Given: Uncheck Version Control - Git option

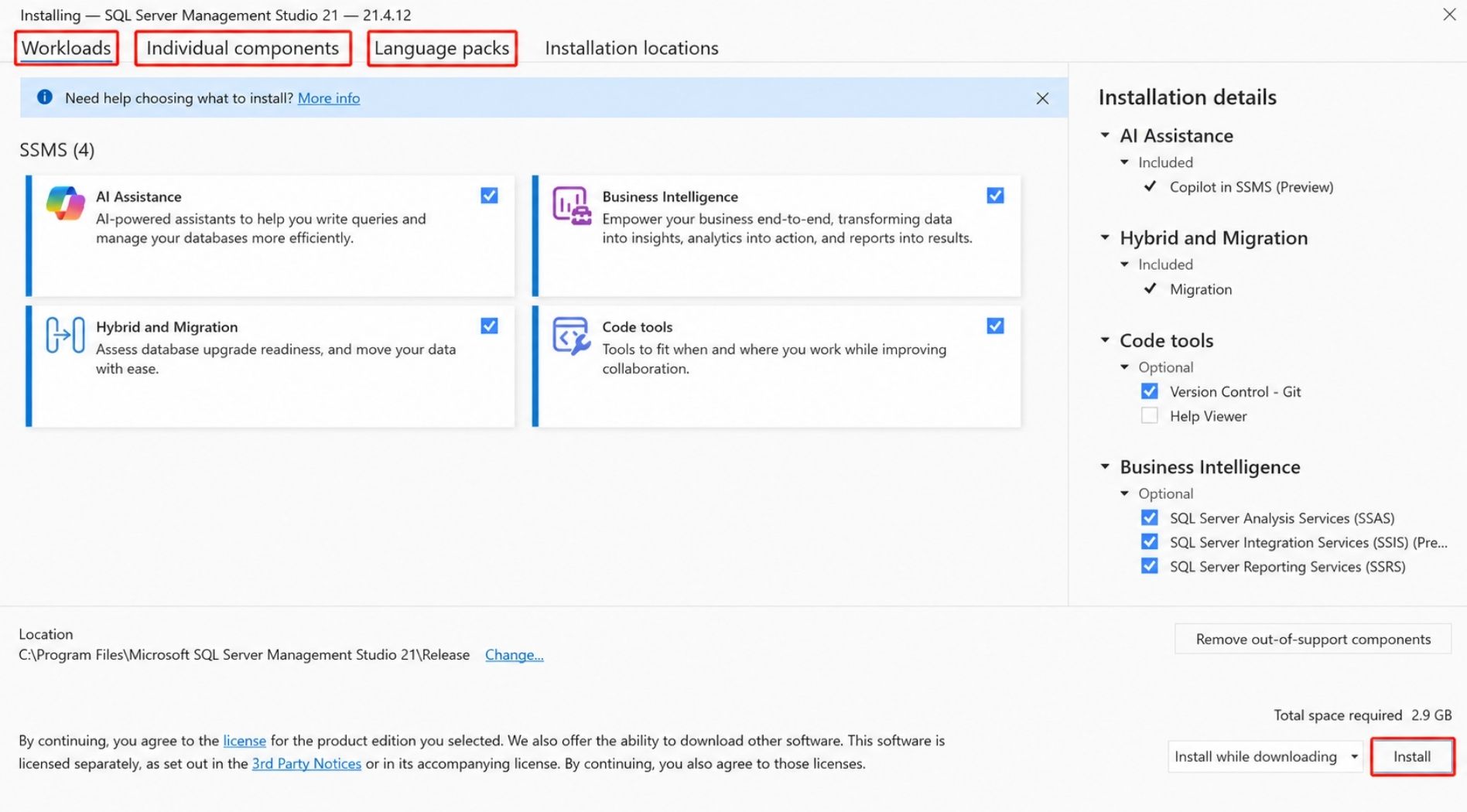Looking at the screenshot, I should tap(1150, 391).
